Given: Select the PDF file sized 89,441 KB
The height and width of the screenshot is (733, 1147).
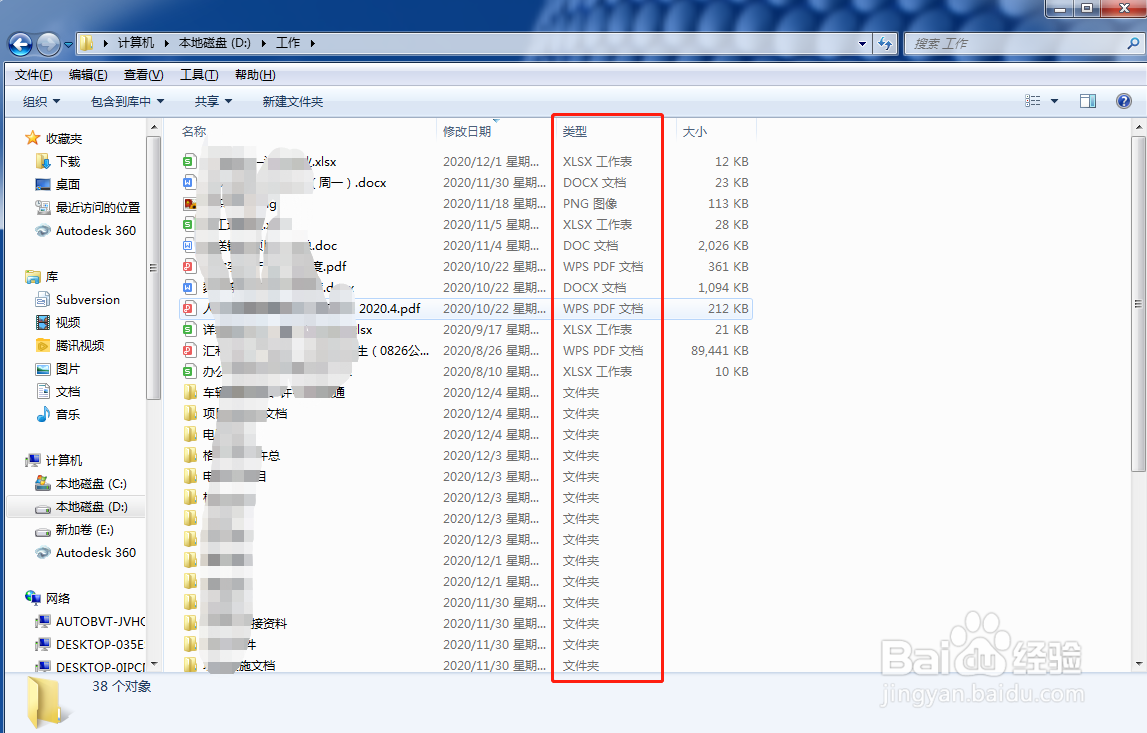Looking at the screenshot, I should tap(465, 351).
